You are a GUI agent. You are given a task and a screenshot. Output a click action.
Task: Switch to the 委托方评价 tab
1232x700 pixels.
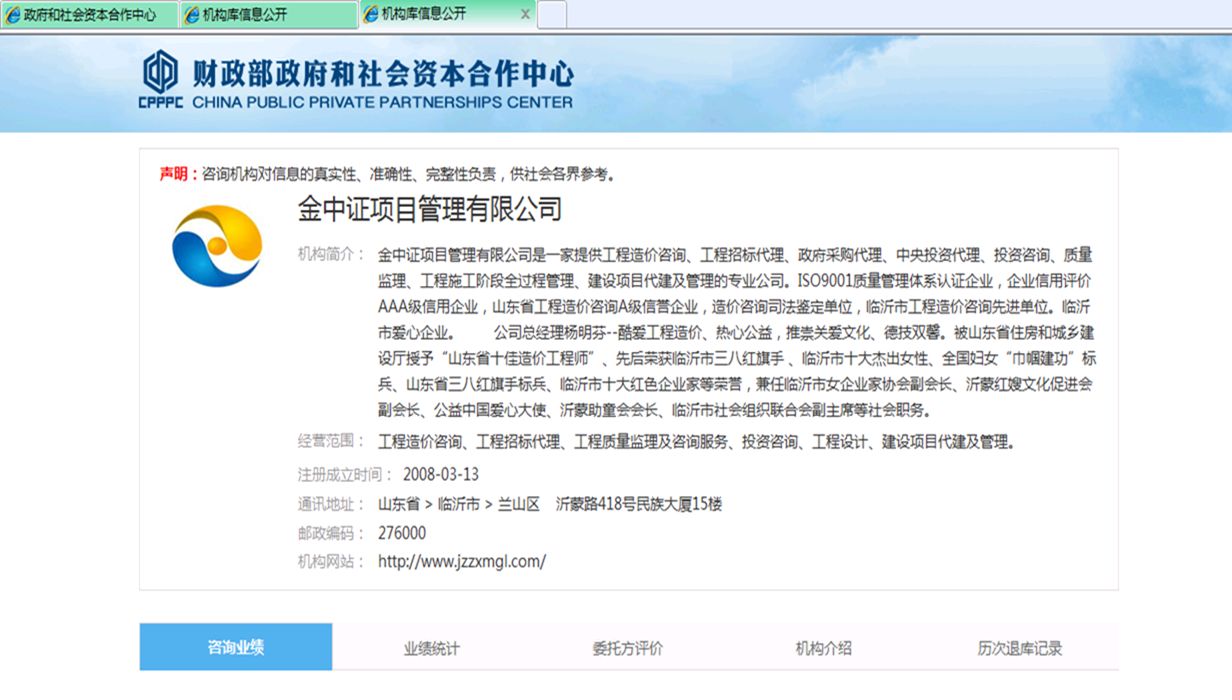pos(627,648)
